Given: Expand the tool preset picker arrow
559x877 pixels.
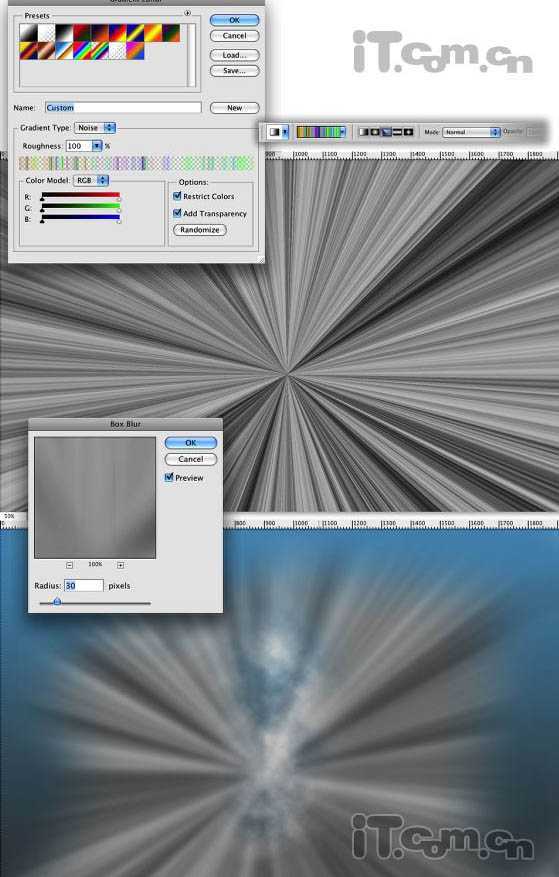Looking at the screenshot, I should tap(285, 132).
